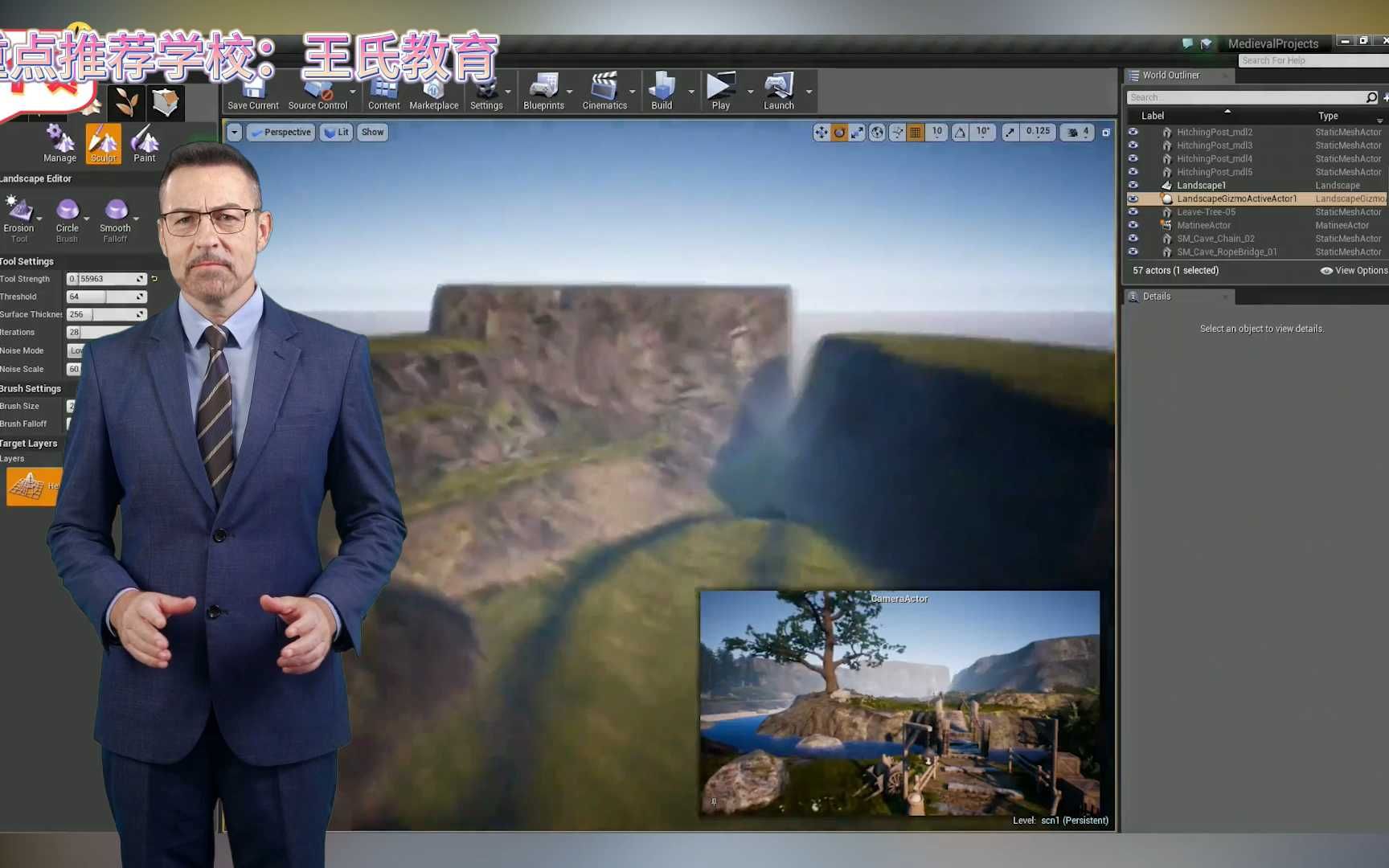Click the Search For Help field

pyautogui.click(x=1313, y=60)
